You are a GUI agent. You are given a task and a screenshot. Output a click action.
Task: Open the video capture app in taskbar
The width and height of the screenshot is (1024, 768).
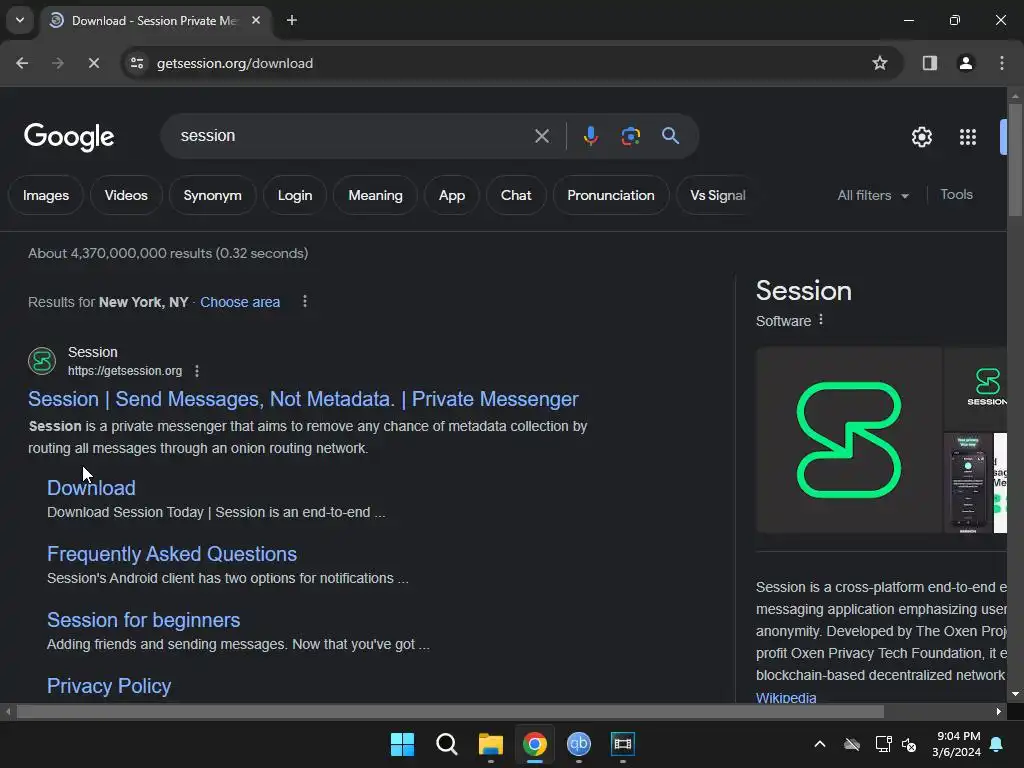(623, 744)
